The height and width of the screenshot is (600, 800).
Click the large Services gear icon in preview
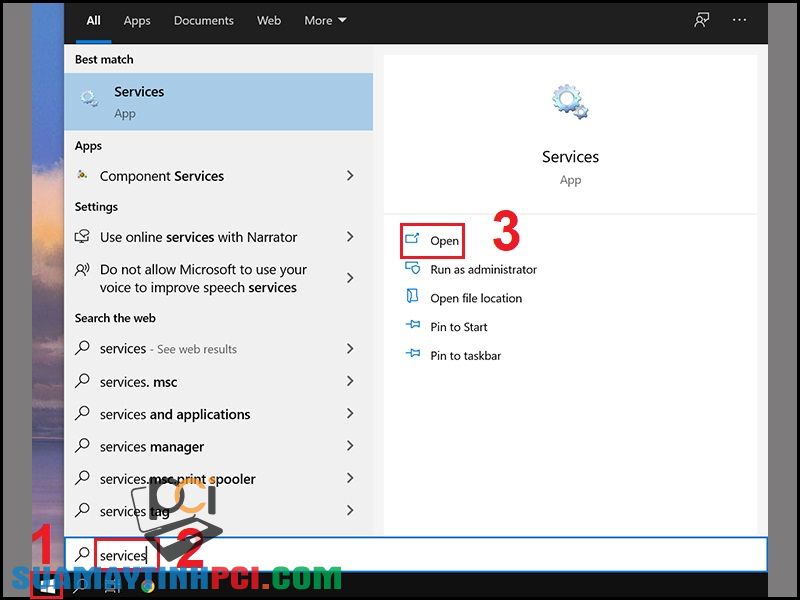tap(570, 102)
